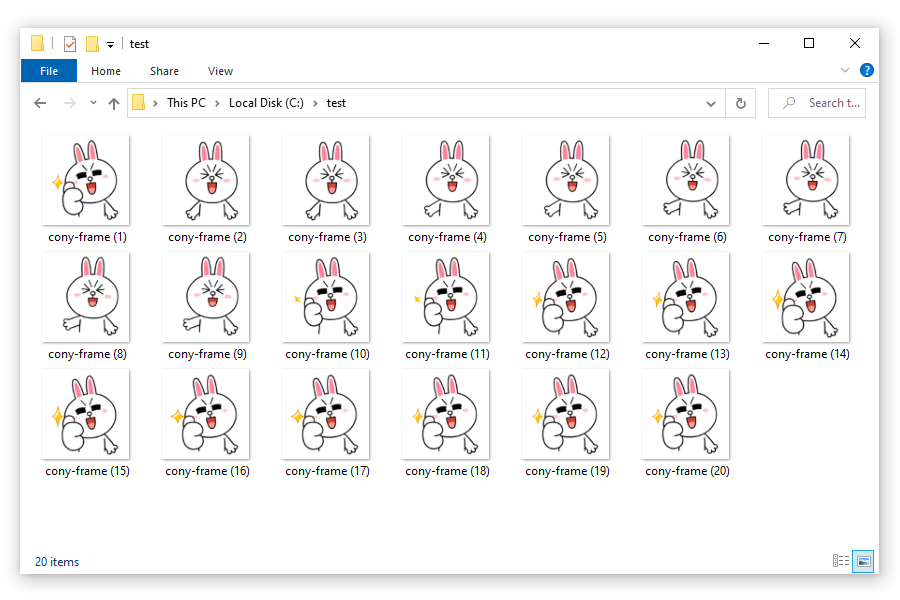Open the Help question mark icon
Screen dimensions: 900x600
867,71
